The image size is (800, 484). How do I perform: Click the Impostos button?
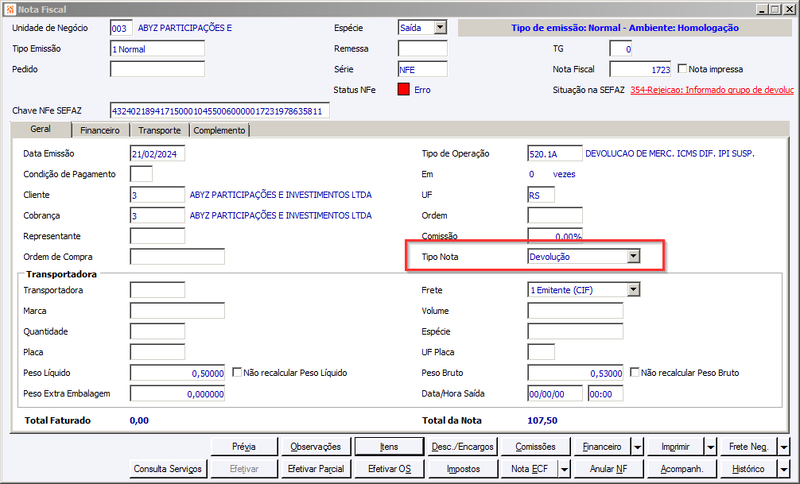click(x=462, y=469)
